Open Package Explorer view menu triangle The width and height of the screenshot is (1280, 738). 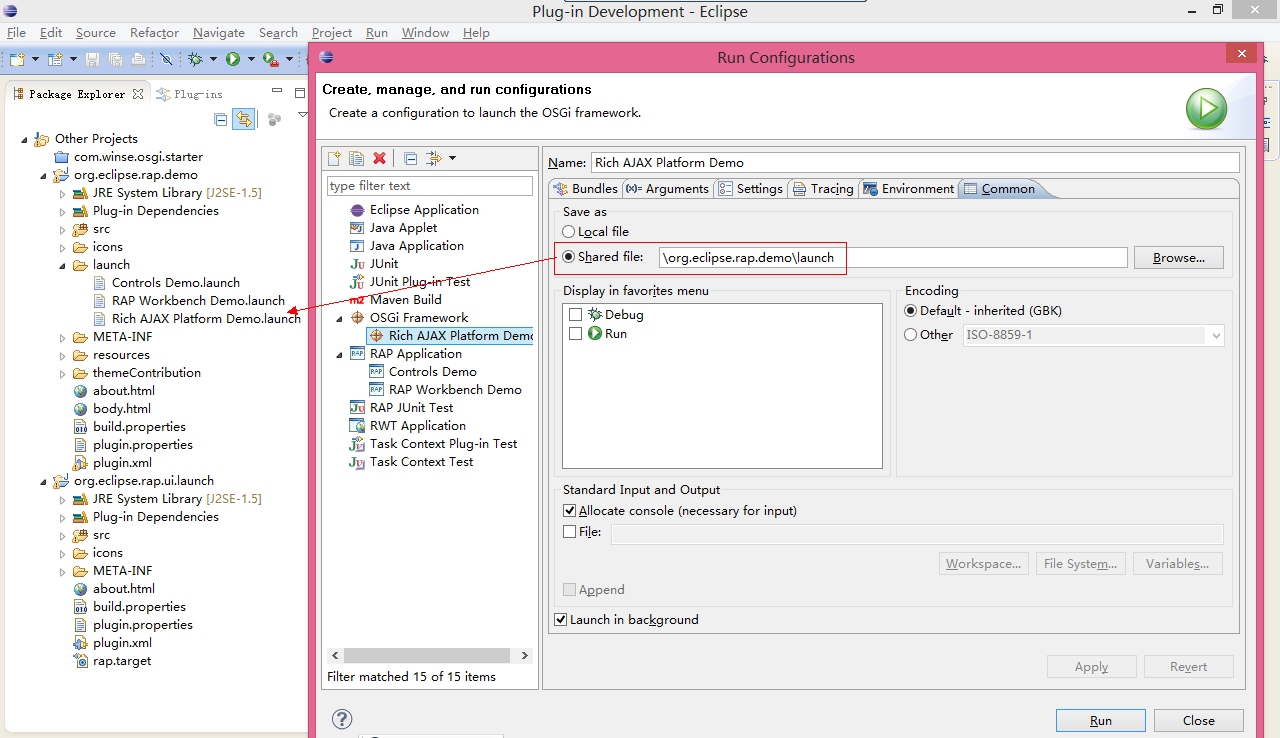click(303, 116)
